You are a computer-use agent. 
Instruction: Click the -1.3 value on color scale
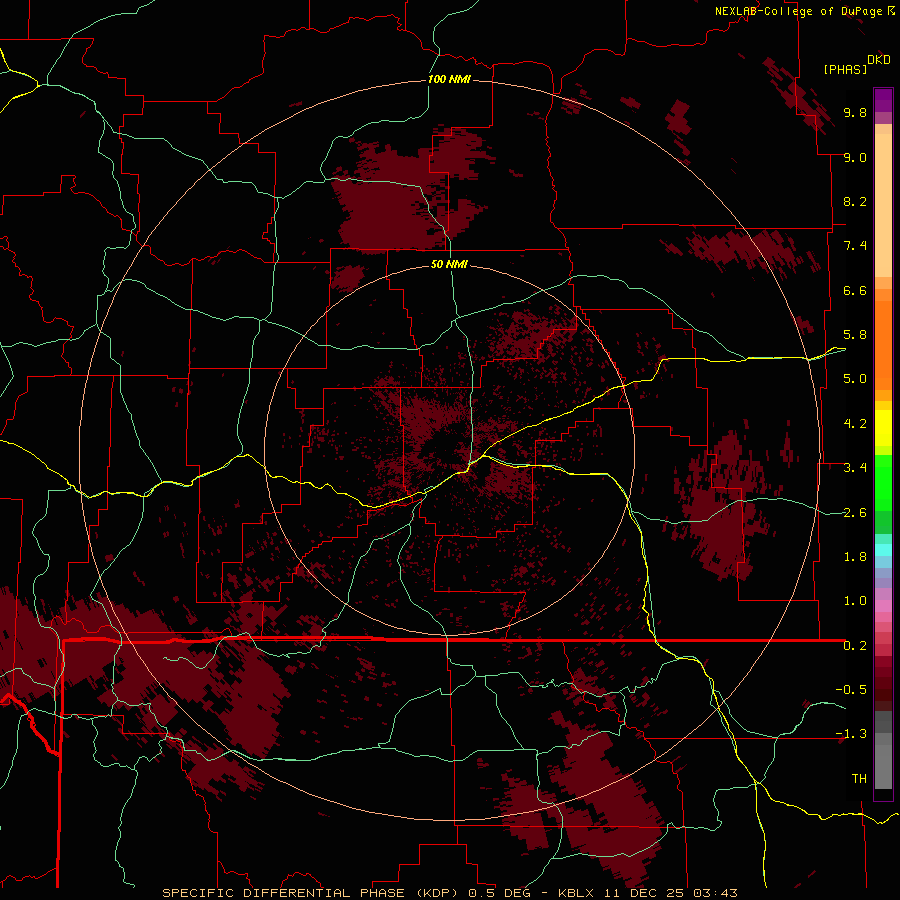851,734
